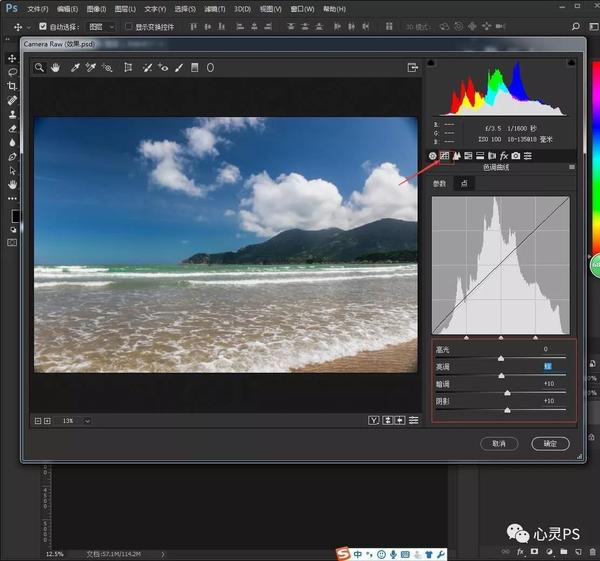Open the Detail panel icon
This screenshot has width=600, height=561.
457,156
